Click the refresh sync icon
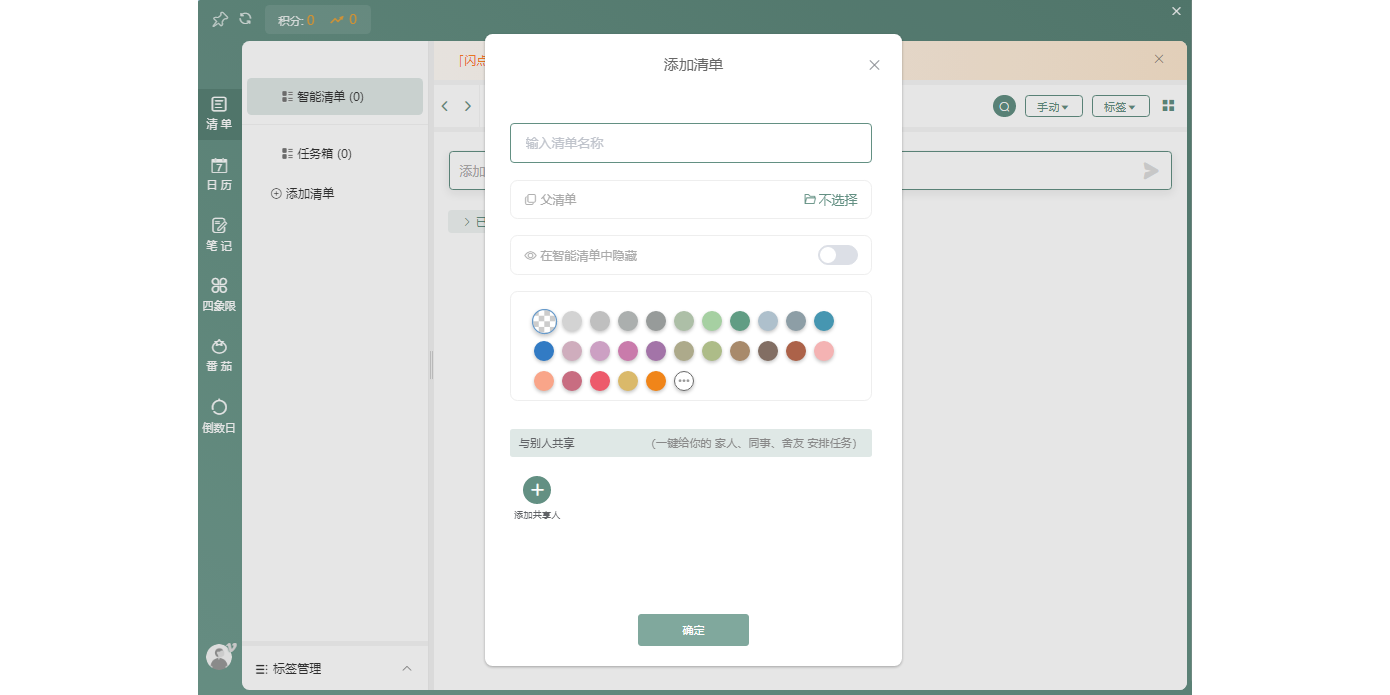 (245, 19)
